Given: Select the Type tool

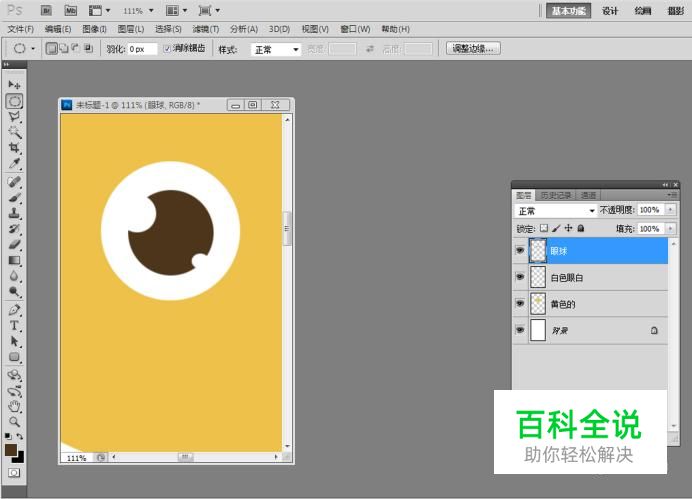Looking at the screenshot, I should pos(14,326).
